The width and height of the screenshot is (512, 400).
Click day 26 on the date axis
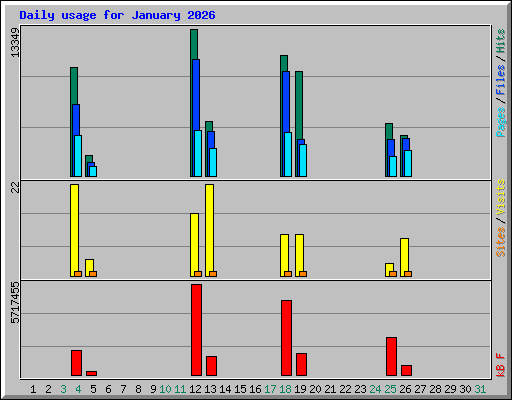(x=405, y=389)
